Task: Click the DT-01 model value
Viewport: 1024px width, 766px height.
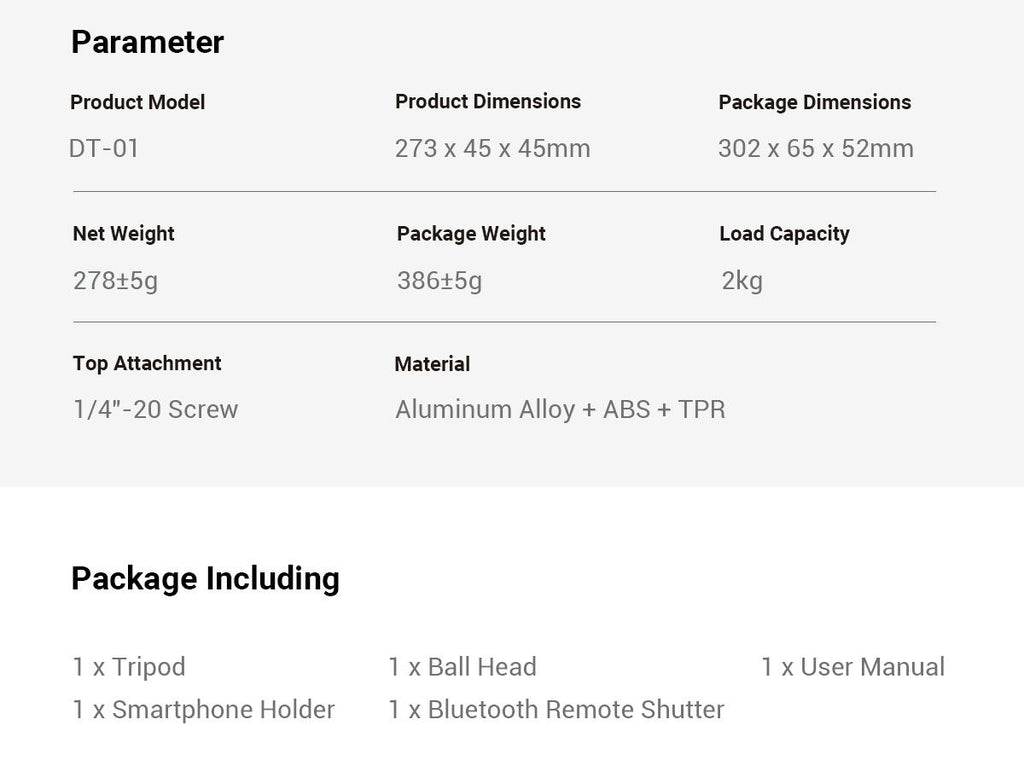Action: [x=104, y=148]
